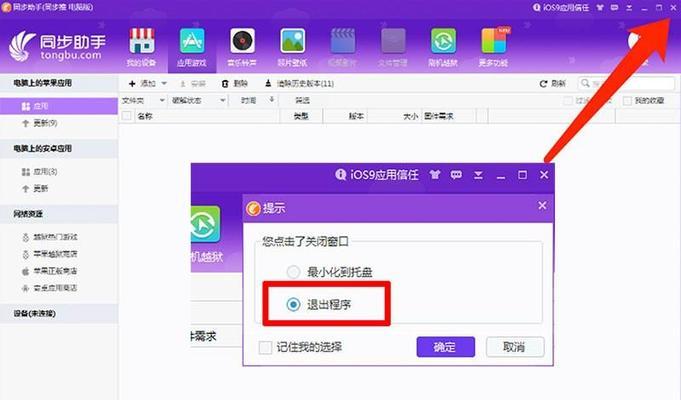Tick the select-all checkbox beside 名称
This screenshot has height=400, width=681.
126,116
